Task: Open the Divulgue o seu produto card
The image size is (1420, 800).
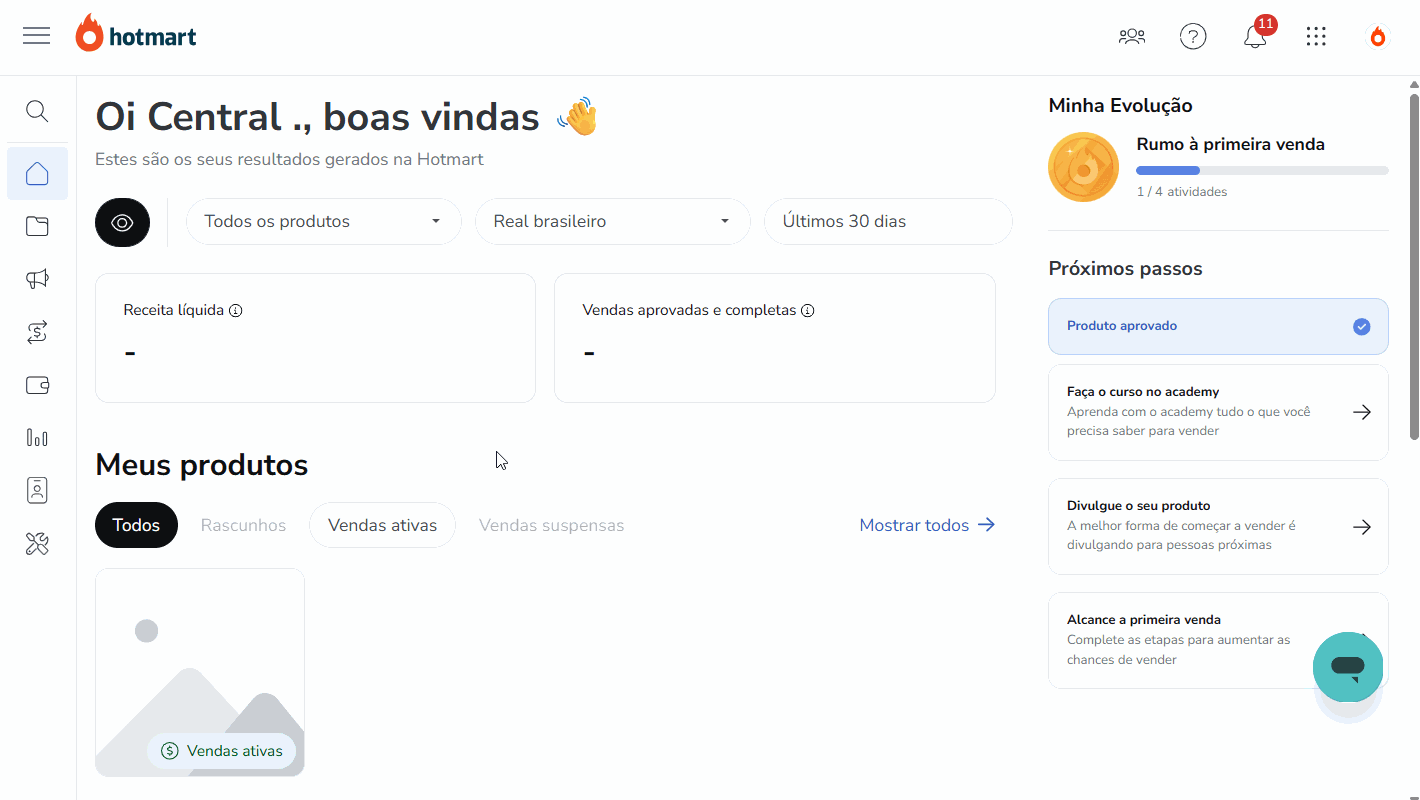Action: point(1218,527)
